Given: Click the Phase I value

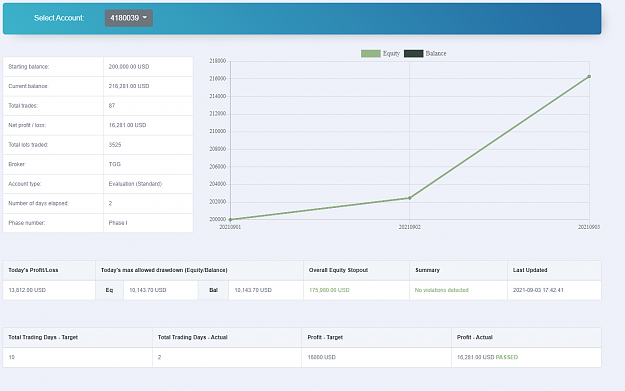Looking at the screenshot, I should (118, 223).
